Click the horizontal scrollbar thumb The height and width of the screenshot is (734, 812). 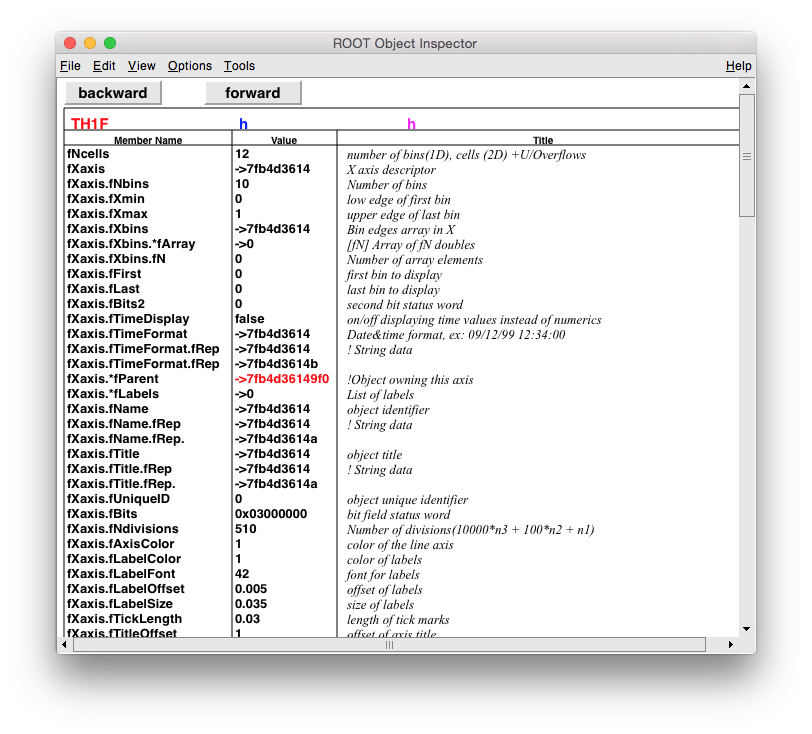[390, 645]
